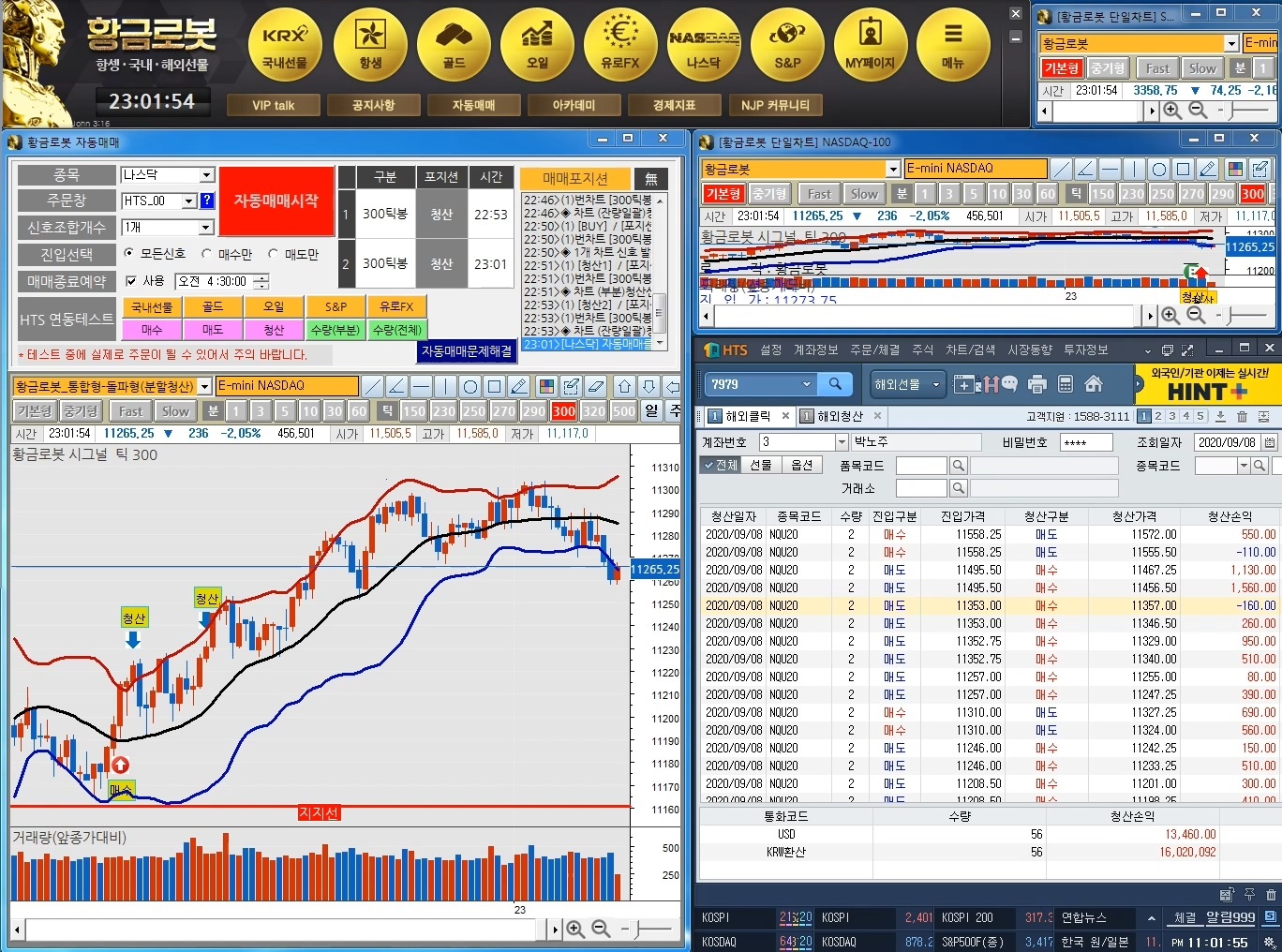1282x952 pixels.
Task: Open the 나스닥 NASDAQ round icon
Action: (704, 44)
